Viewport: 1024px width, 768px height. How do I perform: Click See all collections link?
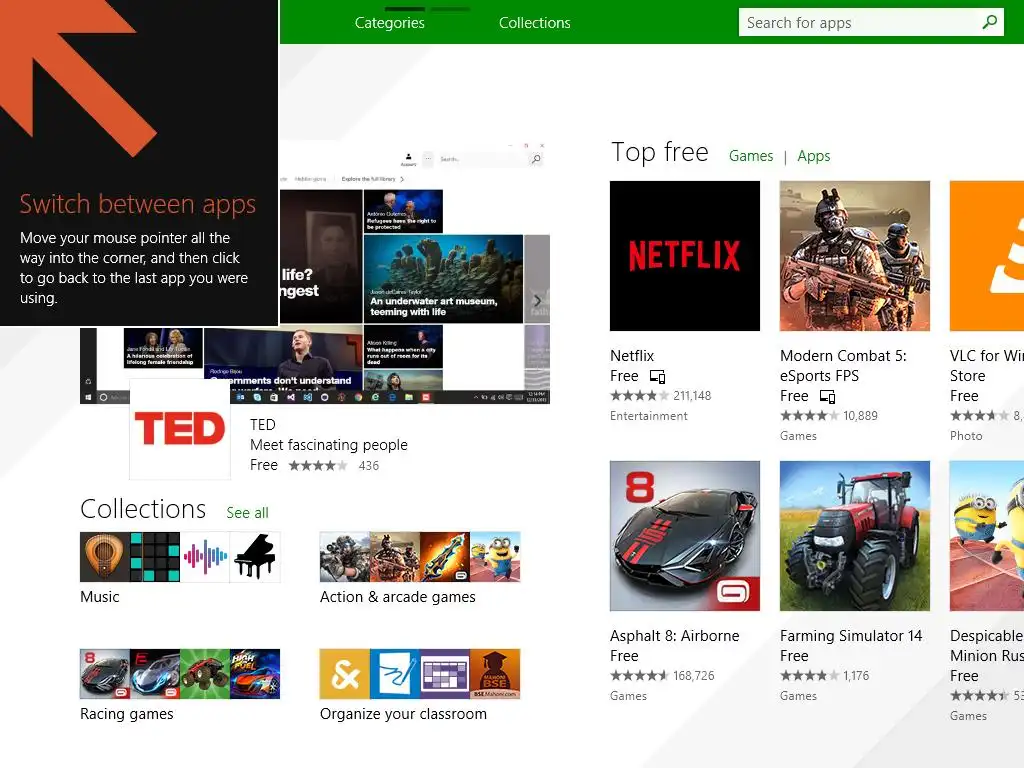pos(248,513)
